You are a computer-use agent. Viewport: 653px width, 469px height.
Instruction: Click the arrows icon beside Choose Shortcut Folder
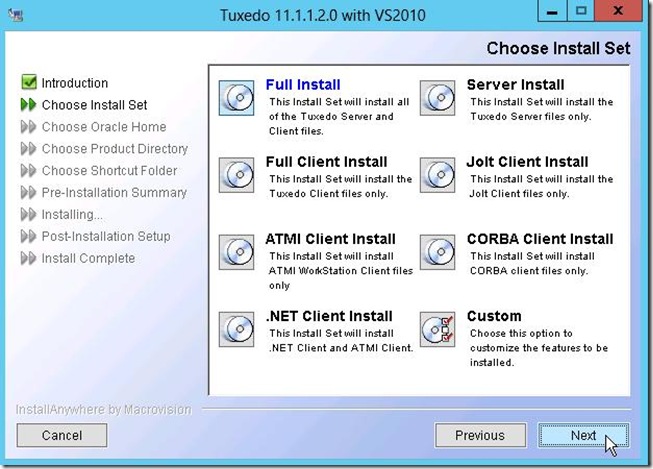(28, 170)
